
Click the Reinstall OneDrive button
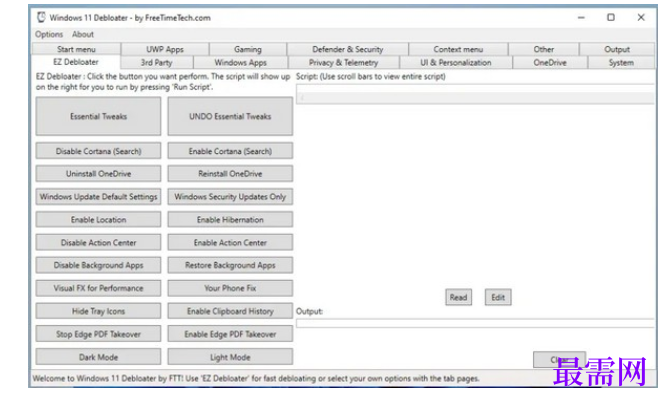(230, 174)
